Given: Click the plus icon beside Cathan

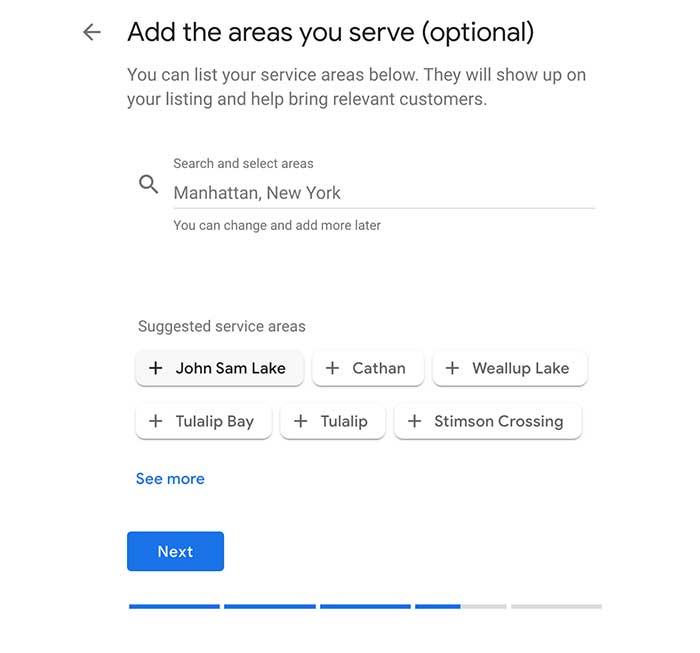Looking at the screenshot, I should [x=332, y=368].
